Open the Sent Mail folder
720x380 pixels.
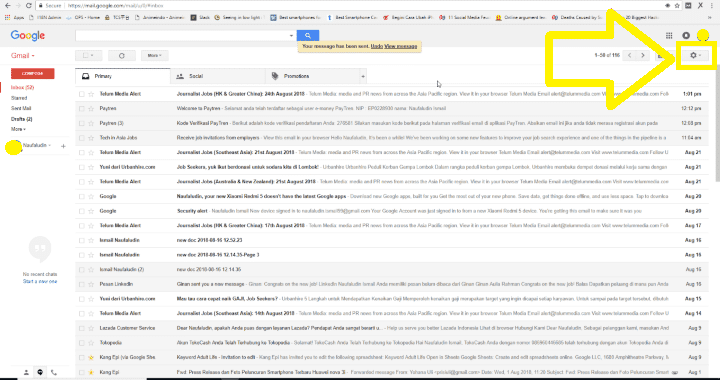(x=21, y=108)
